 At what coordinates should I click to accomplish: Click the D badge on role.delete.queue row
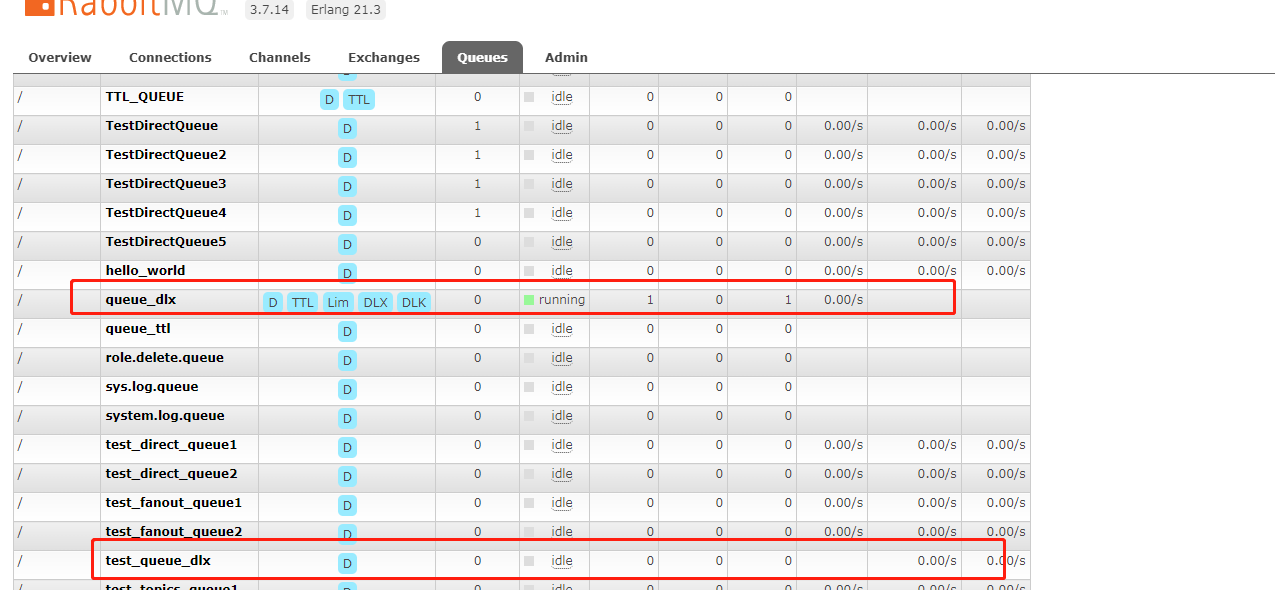[x=347, y=361]
